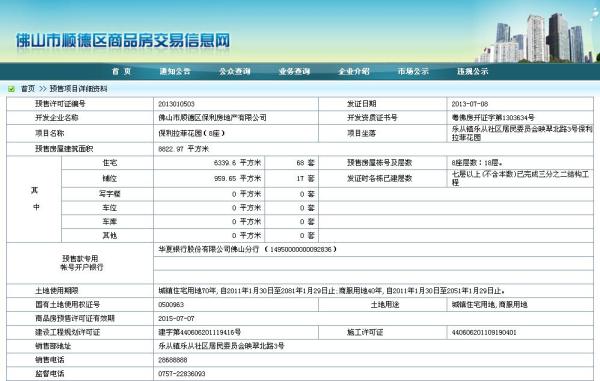Select issue date 2013-07-08
Screen dimensions: 600x381
coord(470,104)
